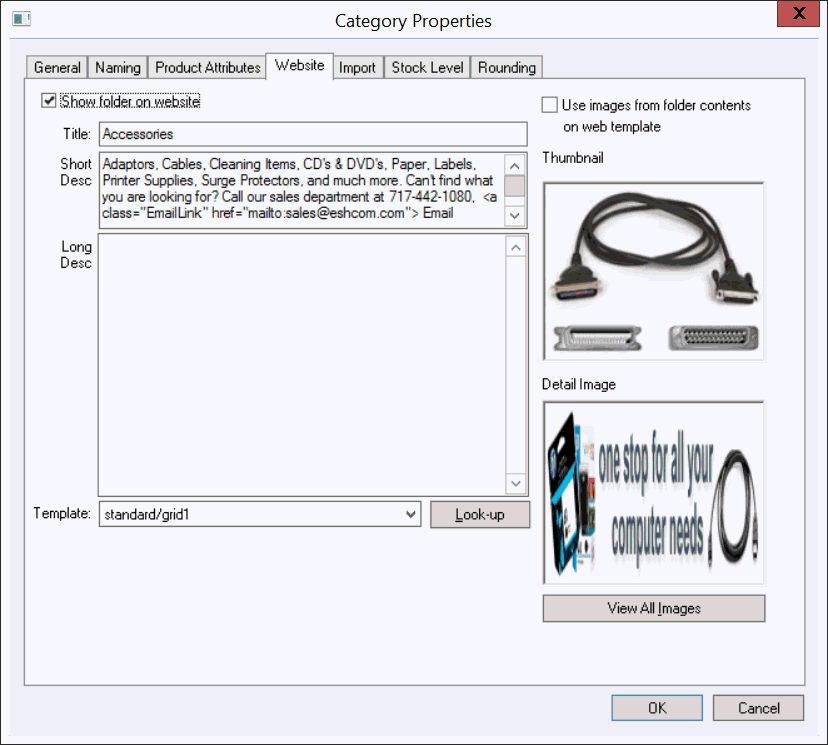Screen dimensions: 828x745
Task: Click inside the Title field
Action: click(x=312, y=134)
